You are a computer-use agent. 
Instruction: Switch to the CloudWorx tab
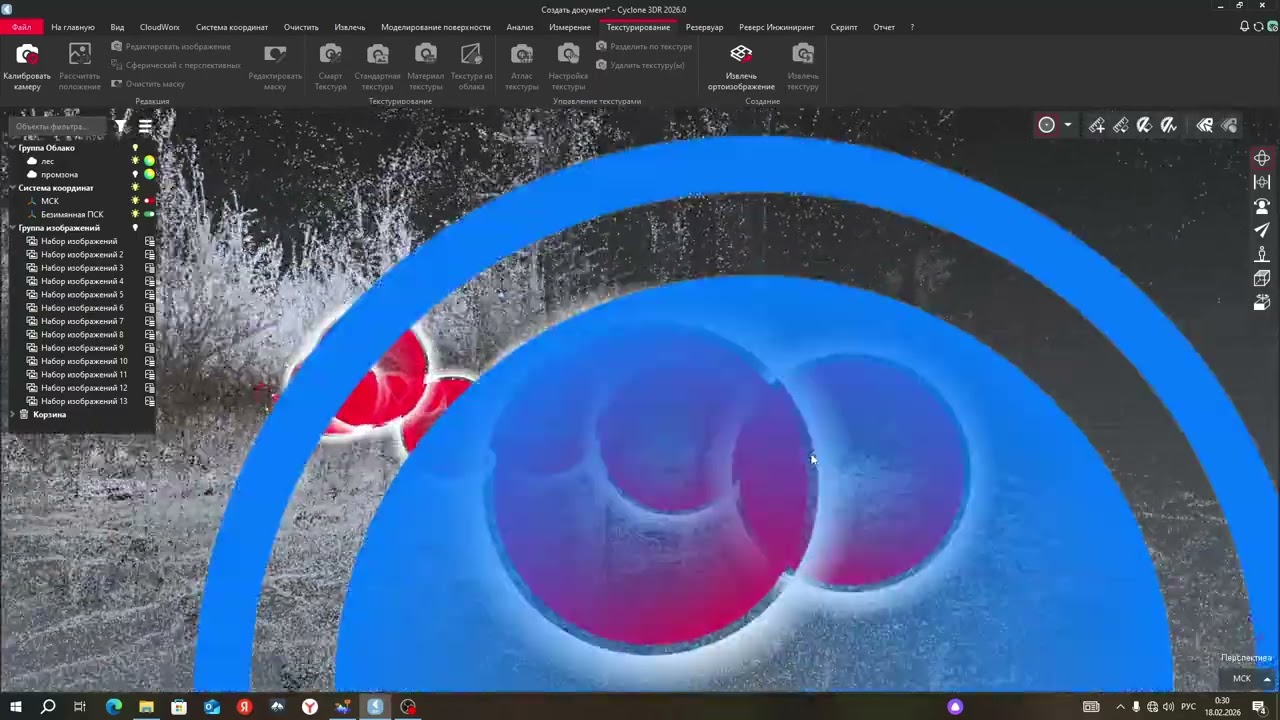tap(160, 27)
